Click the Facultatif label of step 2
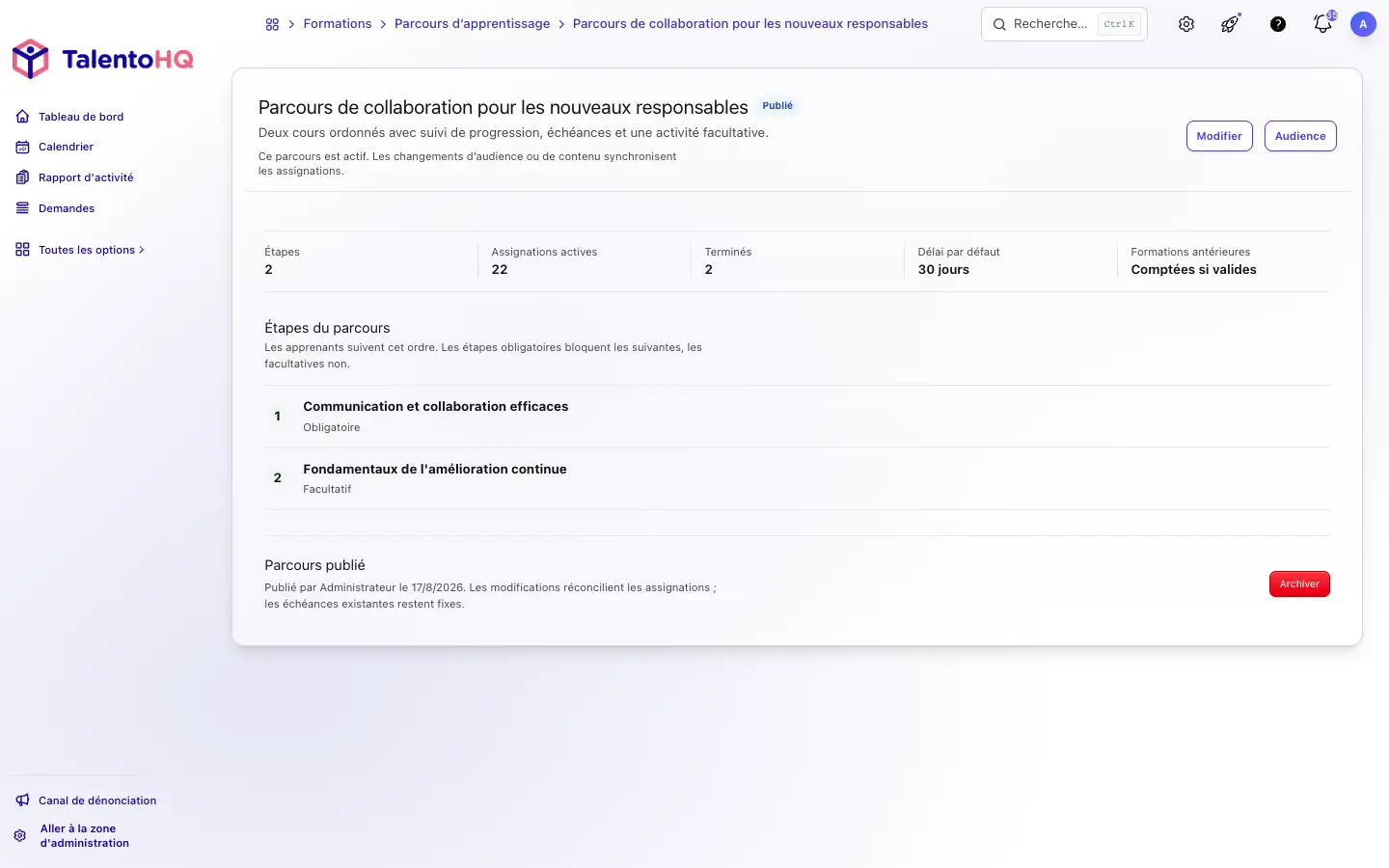The height and width of the screenshot is (868, 1389). (327, 490)
